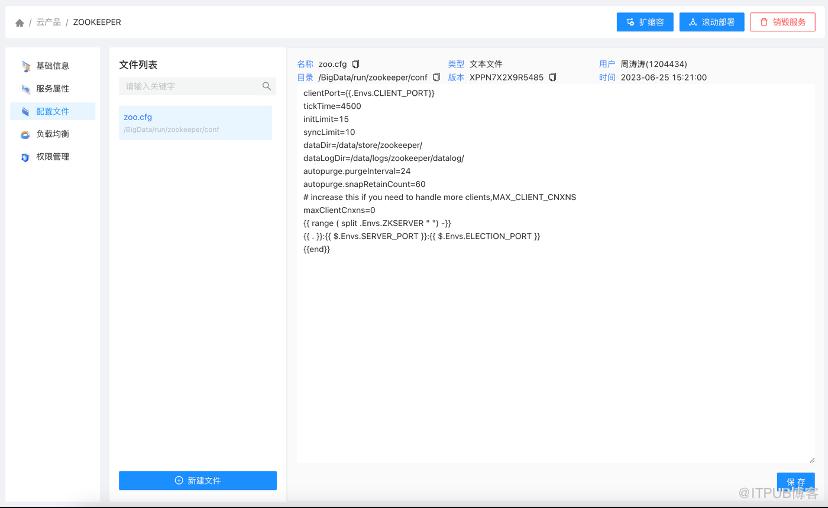Start 滚动部署 from the top bar
The width and height of the screenshot is (828, 508).
[711, 22]
